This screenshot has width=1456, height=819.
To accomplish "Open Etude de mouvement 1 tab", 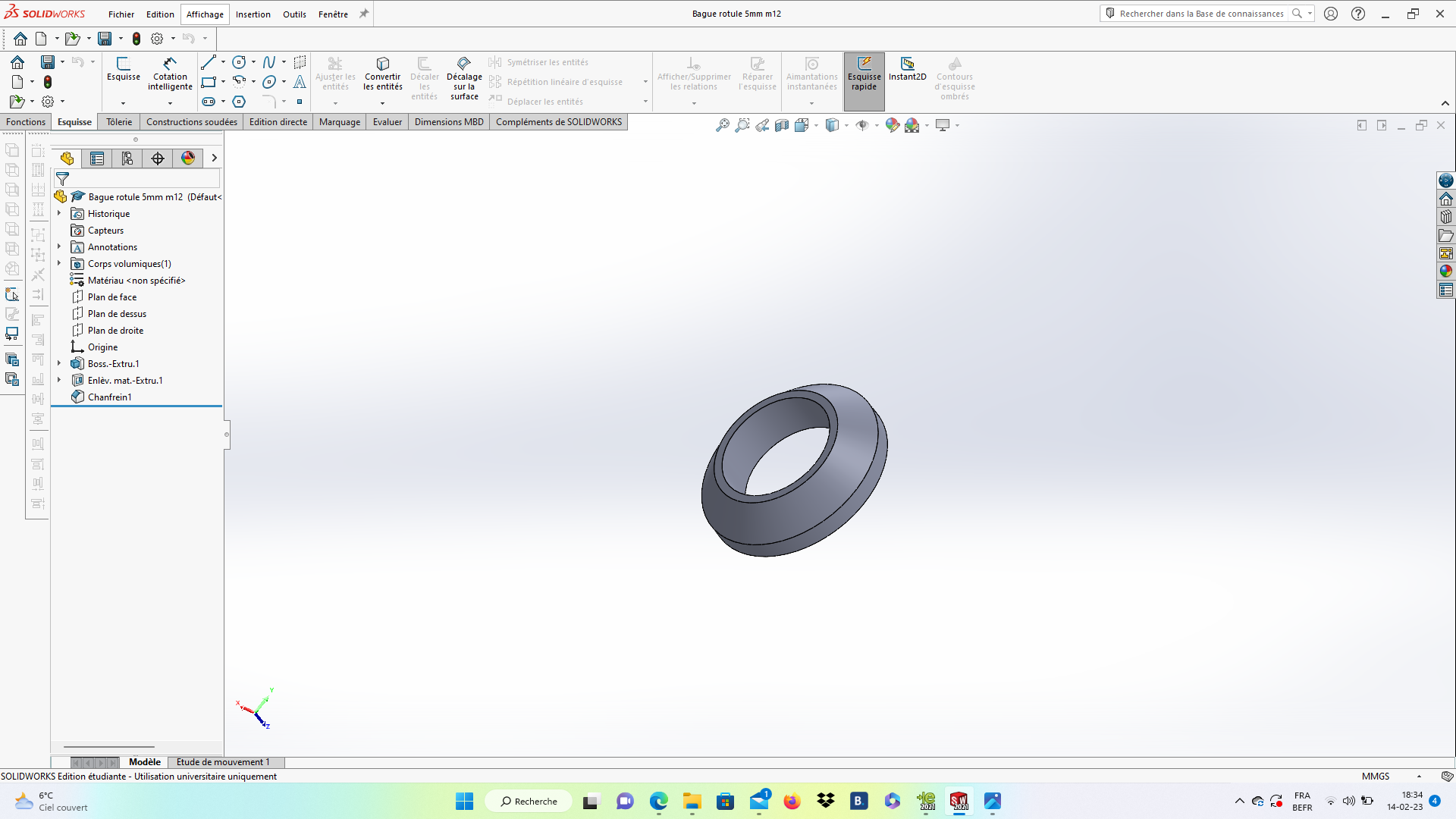I will pos(223,762).
